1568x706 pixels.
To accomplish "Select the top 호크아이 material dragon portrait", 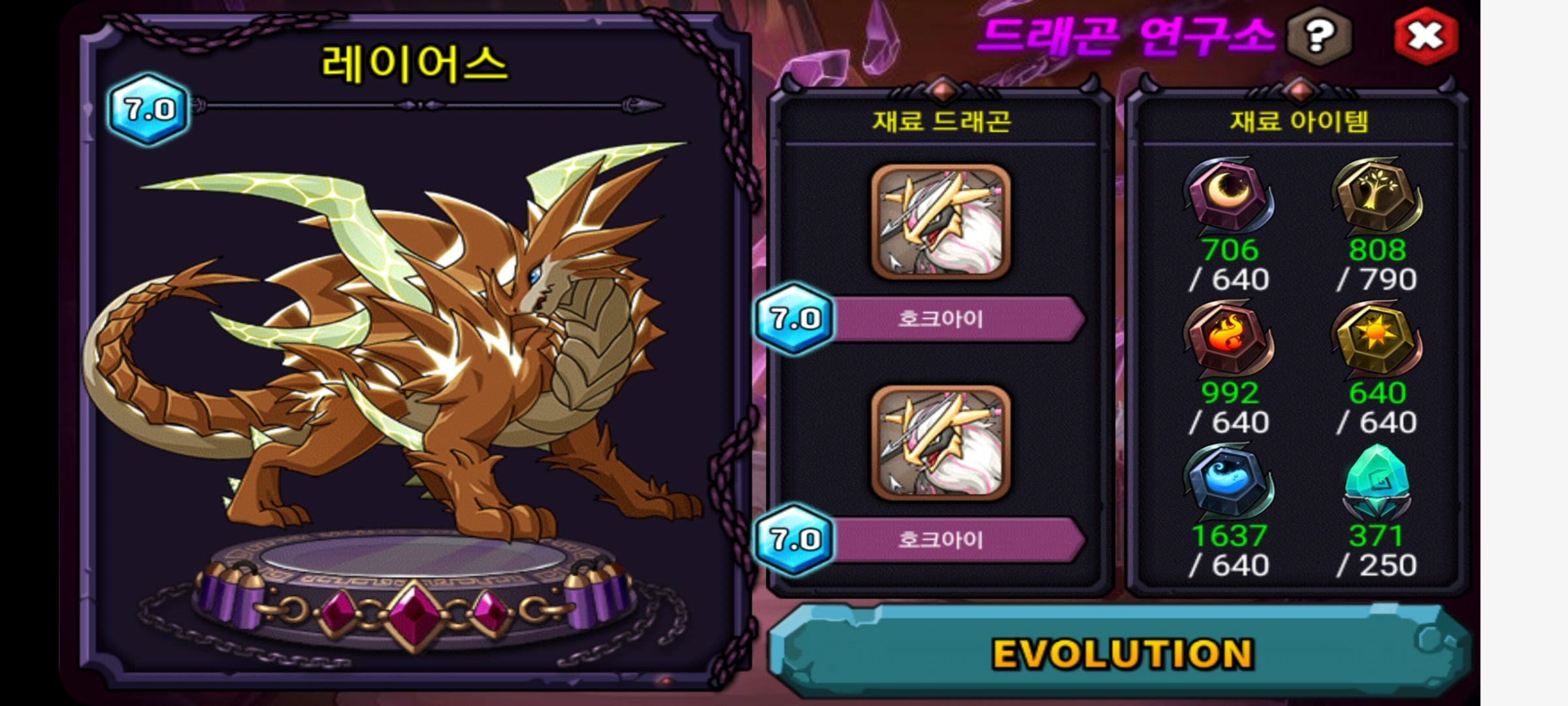I will [941, 221].
